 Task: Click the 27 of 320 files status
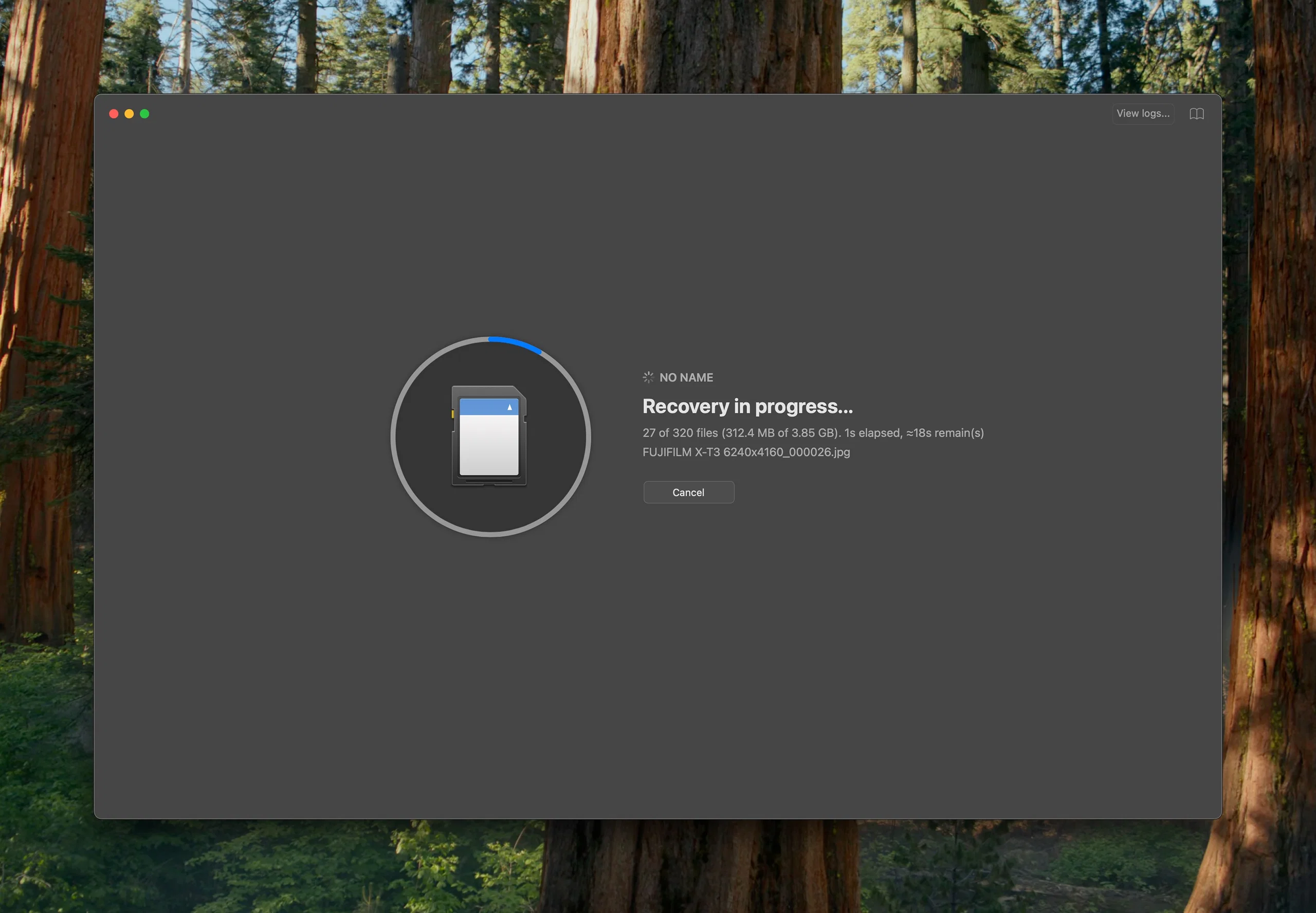[x=813, y=433]
